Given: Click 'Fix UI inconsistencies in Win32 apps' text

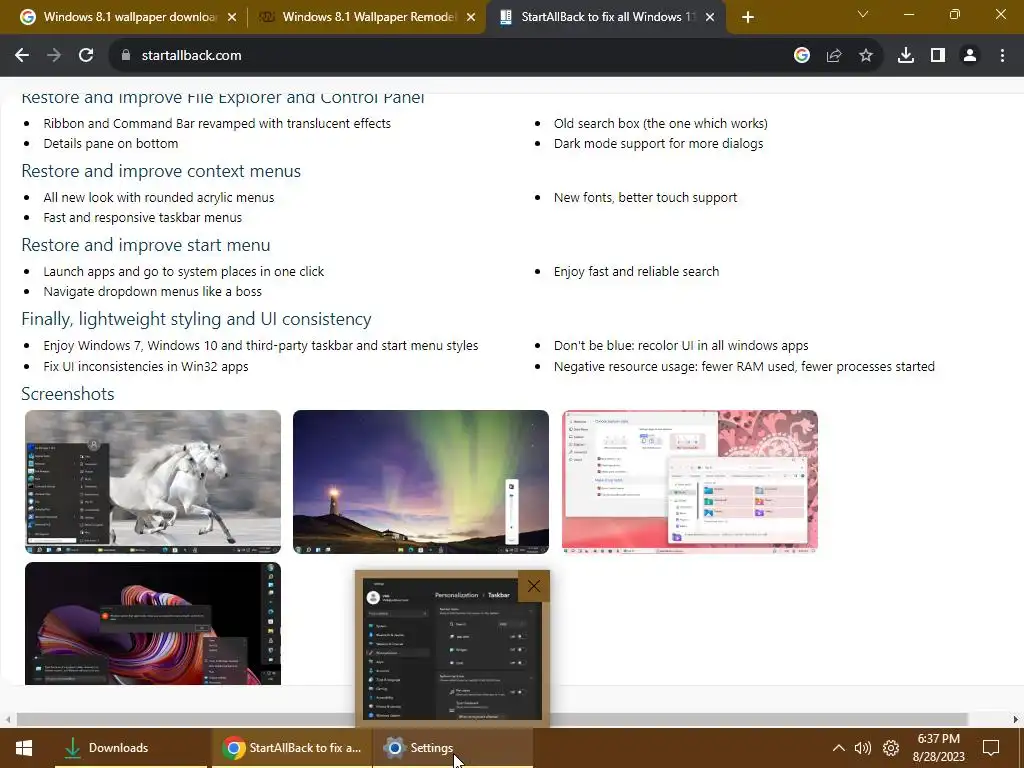Looking at the screenshot, I should tap(146, 366).
